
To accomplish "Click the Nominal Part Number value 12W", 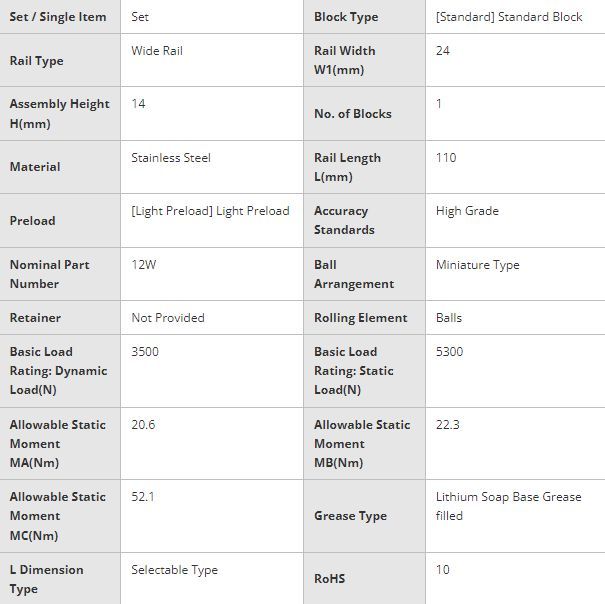I will (x=144, y=265).
